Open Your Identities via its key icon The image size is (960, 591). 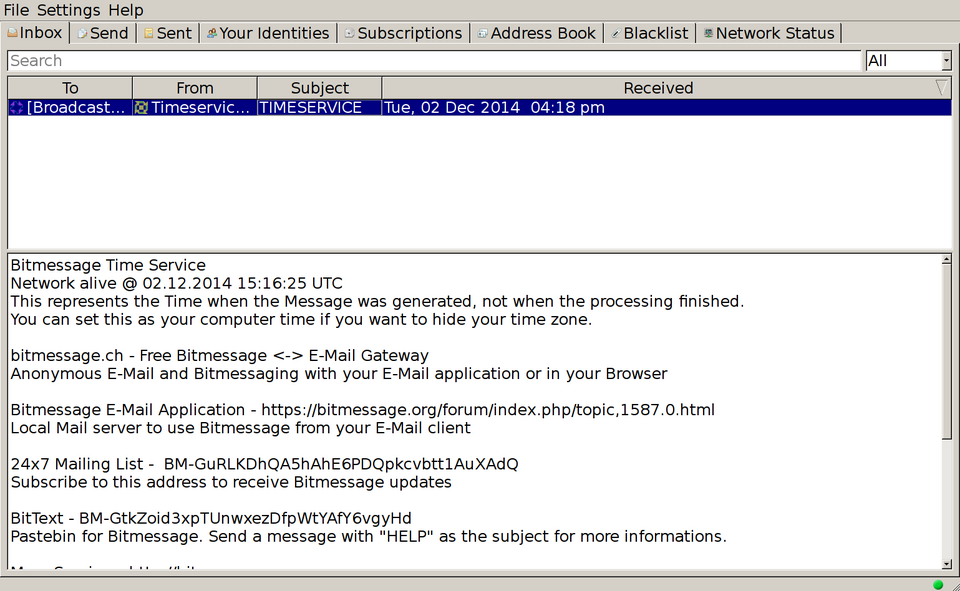pyautogui.click(x=211, y=32)
